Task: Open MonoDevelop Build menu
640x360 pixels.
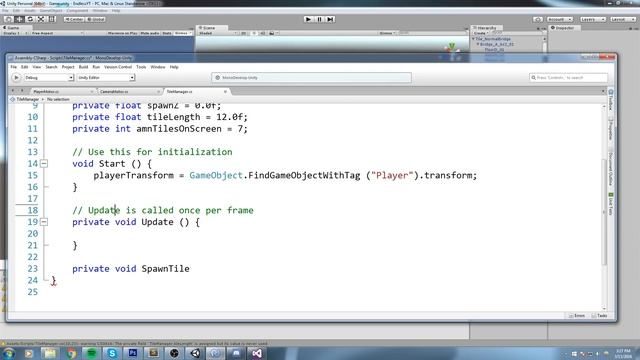Action: pos(83,67)
